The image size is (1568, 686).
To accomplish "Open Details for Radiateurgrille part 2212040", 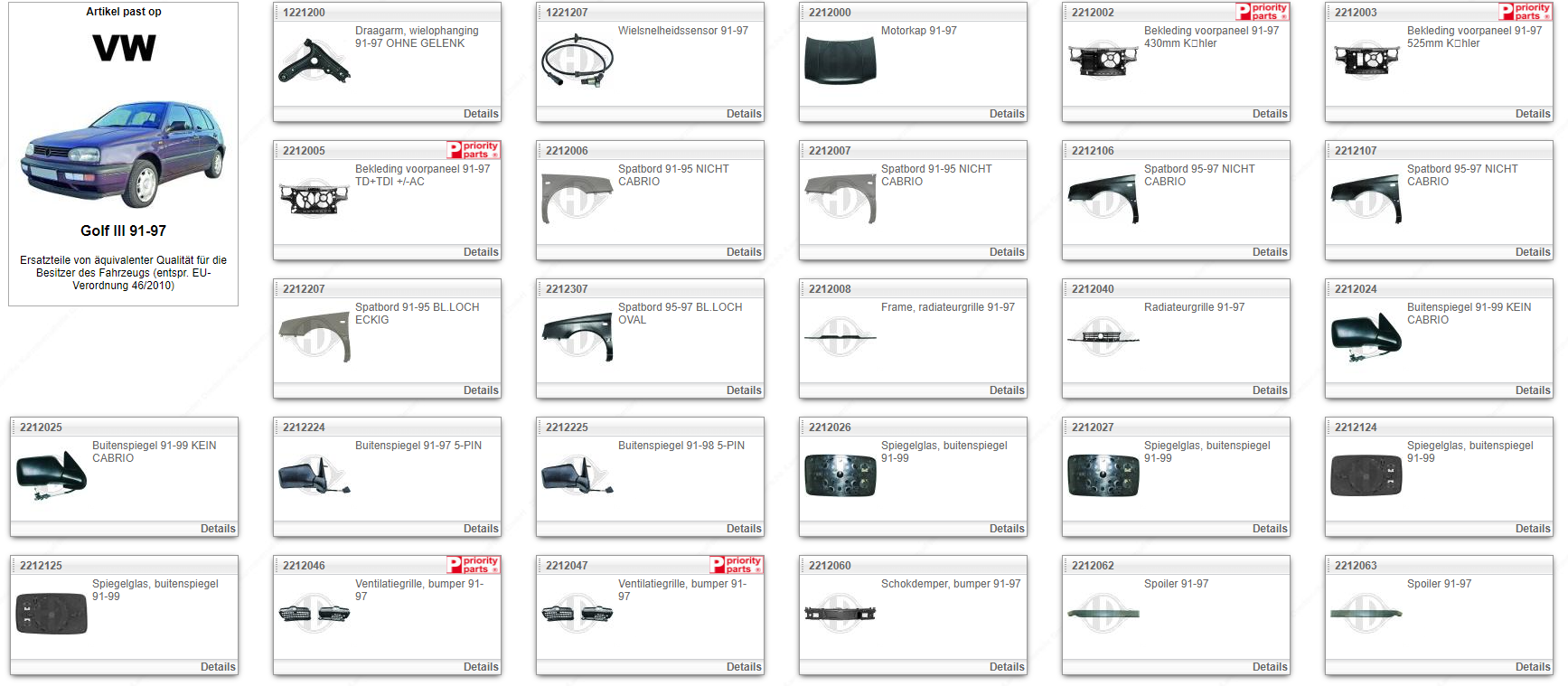I will (x=1269, y=390).
